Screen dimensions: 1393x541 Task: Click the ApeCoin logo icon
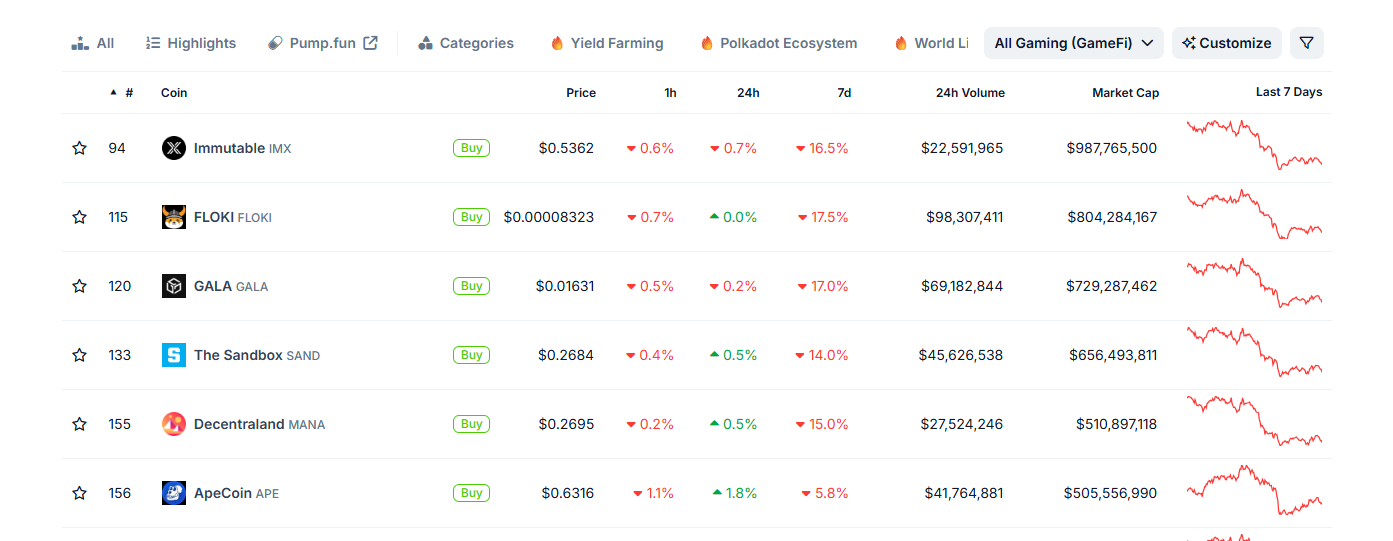tap(174, 493)
